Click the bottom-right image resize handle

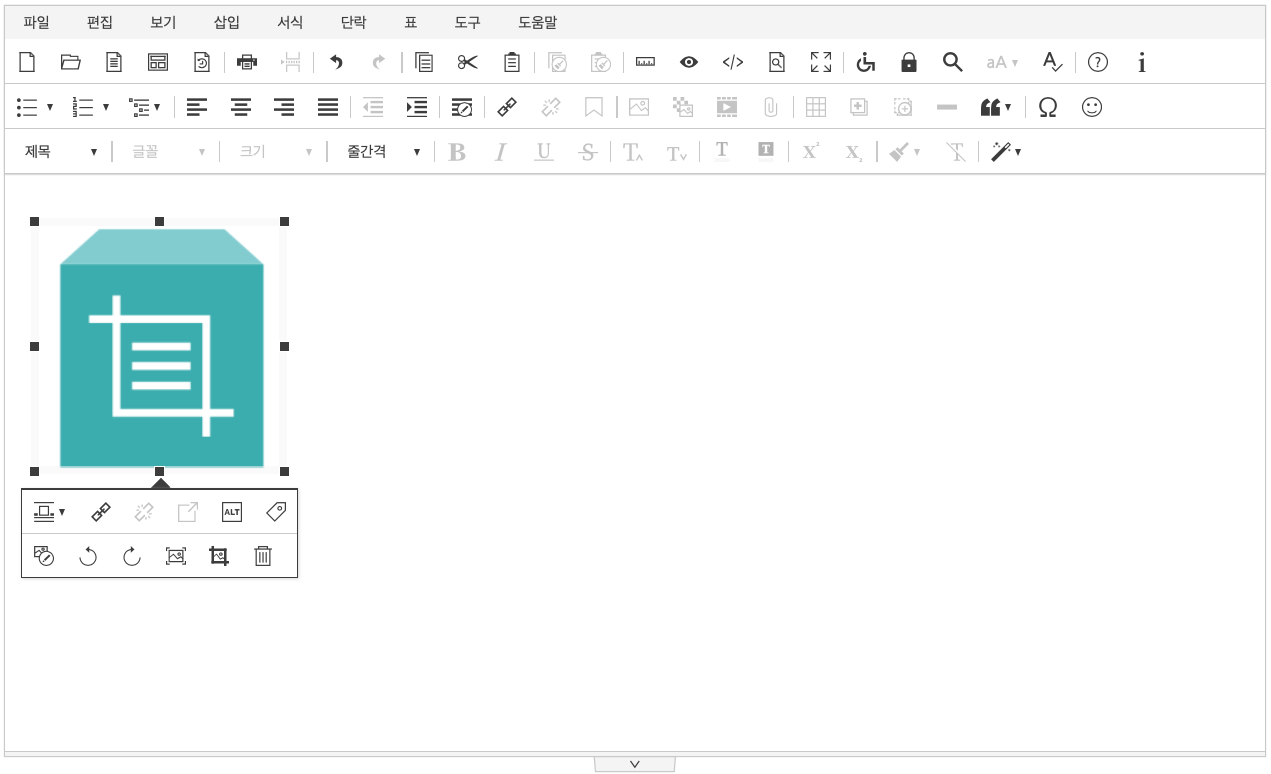point(284,471)
